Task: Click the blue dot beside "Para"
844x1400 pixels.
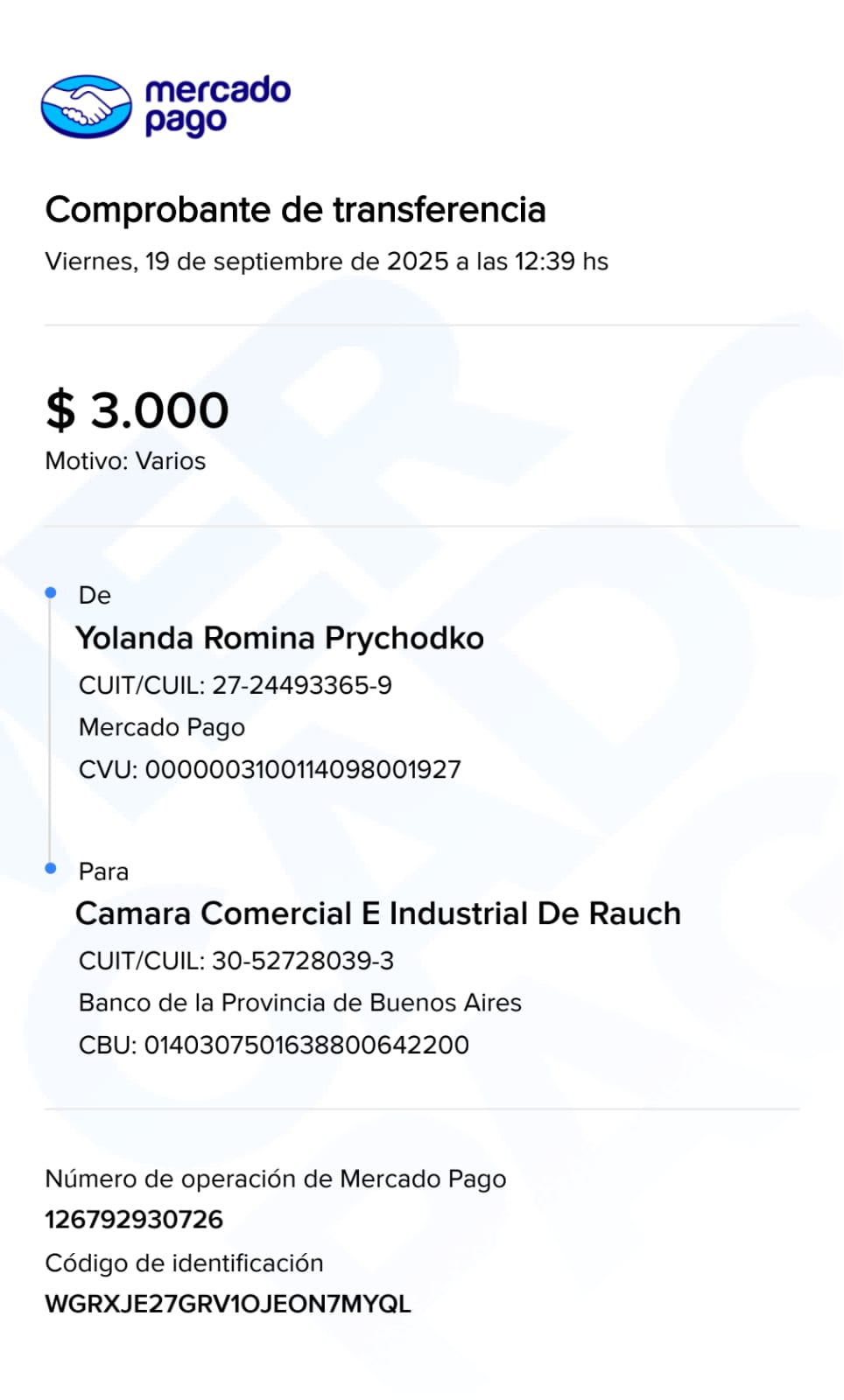Action: (x=51, y=868)
